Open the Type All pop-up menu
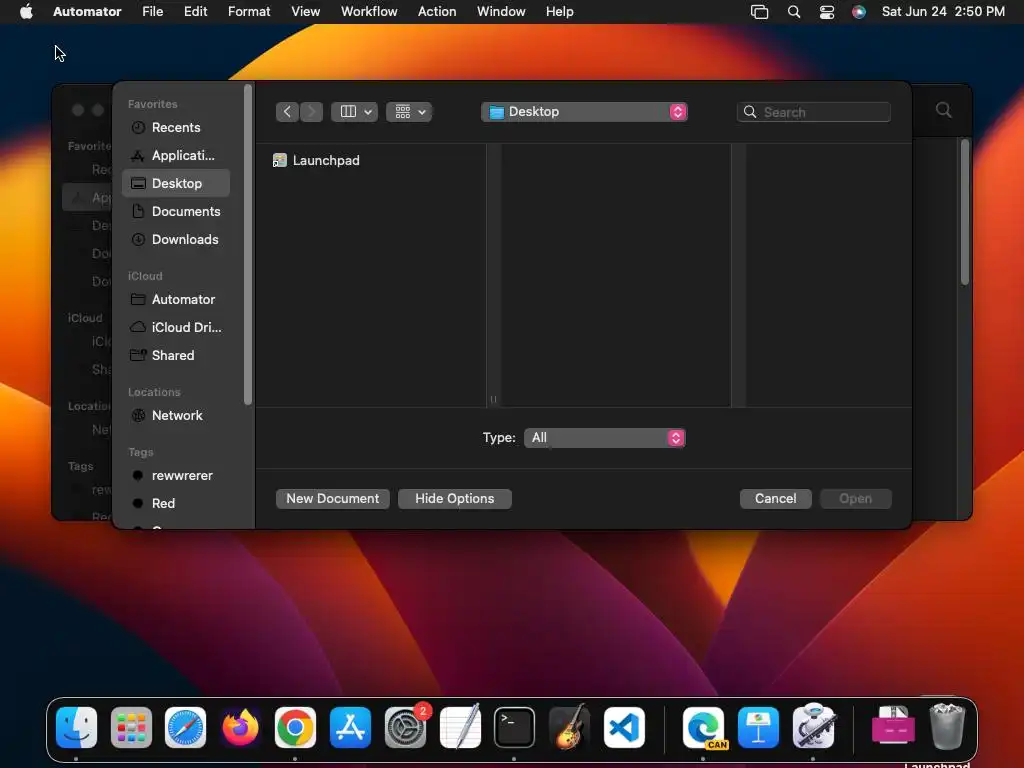The height and width of the screenshot is (768, 1024). [605, 438]
